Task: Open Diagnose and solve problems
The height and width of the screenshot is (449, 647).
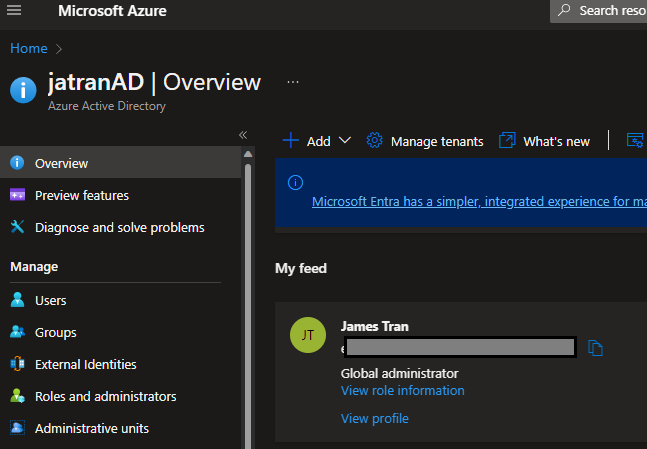Action: click(120, 227)
